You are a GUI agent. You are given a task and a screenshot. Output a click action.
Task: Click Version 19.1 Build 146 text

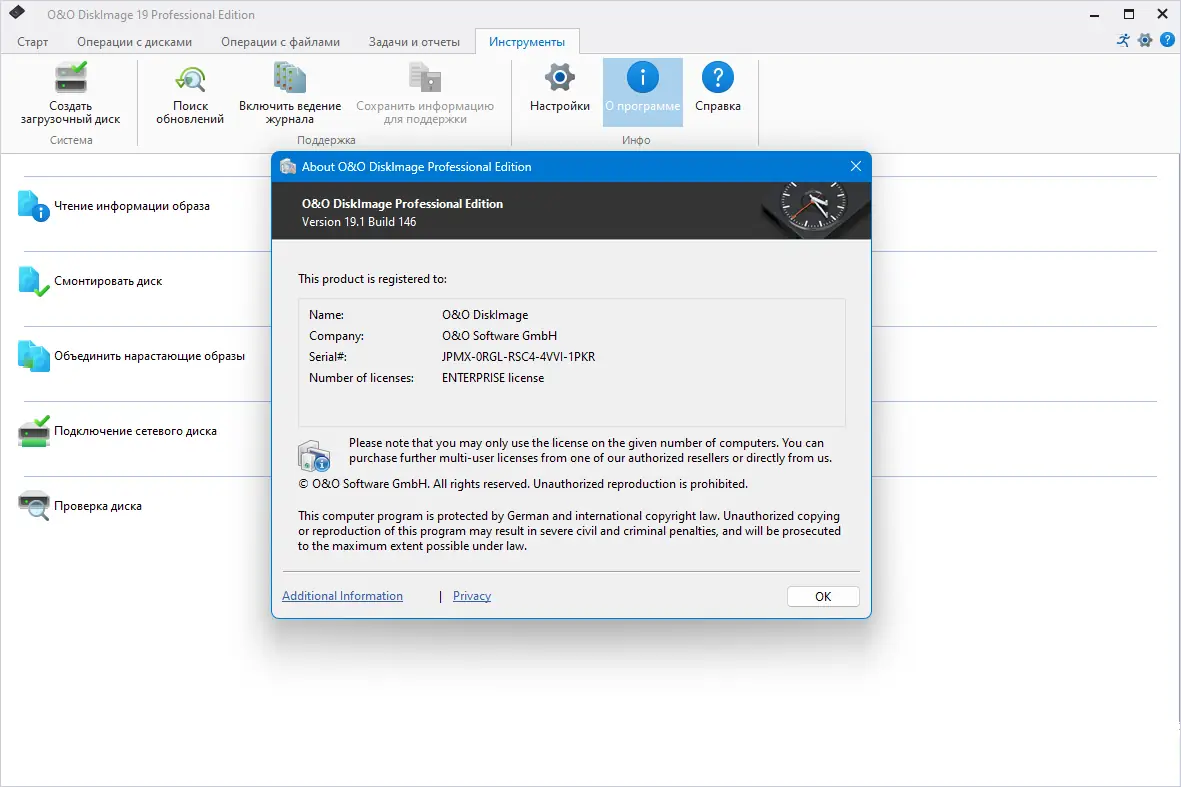click(359, 222)
